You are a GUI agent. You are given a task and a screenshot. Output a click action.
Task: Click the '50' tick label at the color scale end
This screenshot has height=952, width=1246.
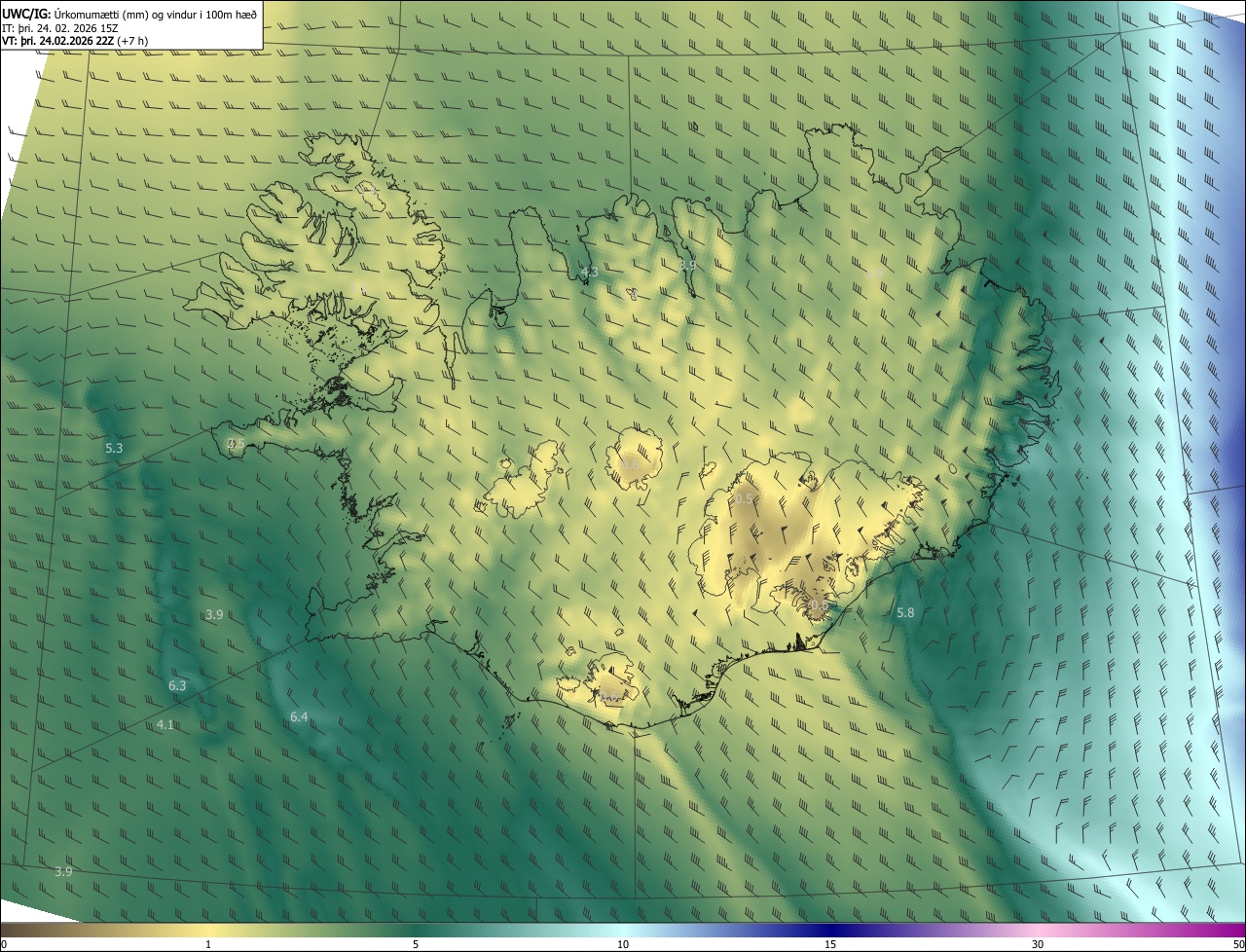tap(1238, 944)
